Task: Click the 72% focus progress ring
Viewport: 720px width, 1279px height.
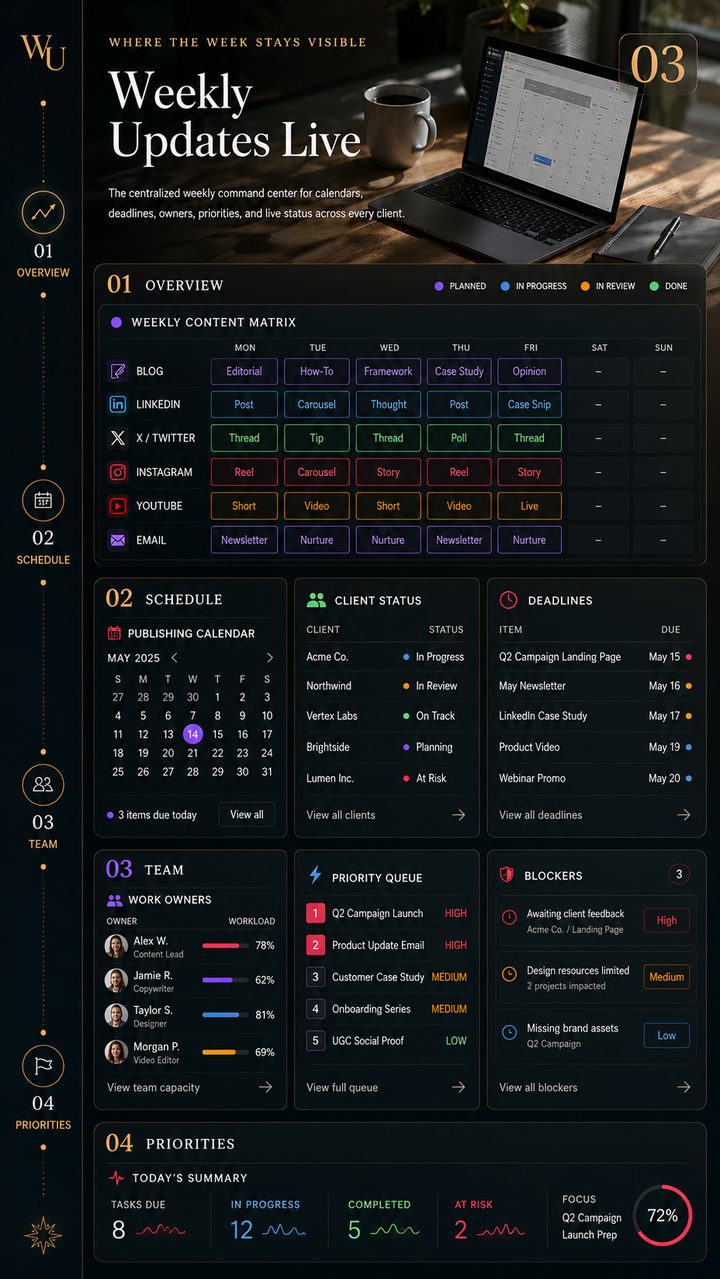Action: [x=662, y=1216]
